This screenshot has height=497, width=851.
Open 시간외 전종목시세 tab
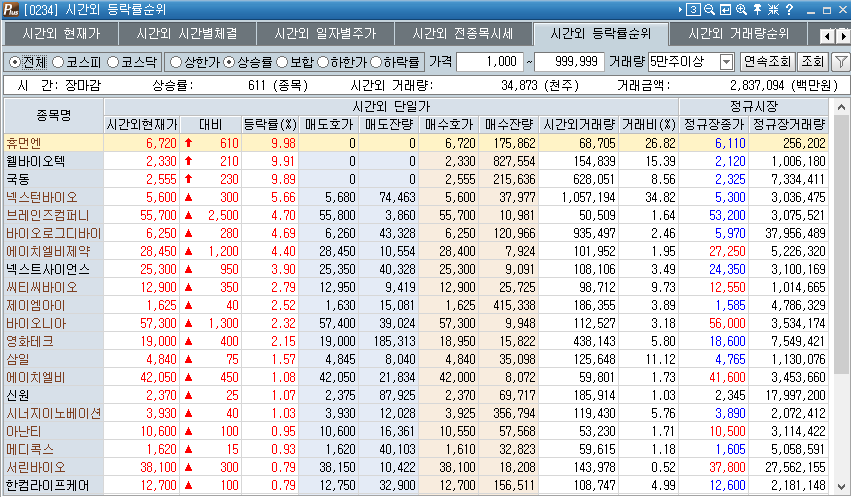pyautogui.click(x=463, y=34)
